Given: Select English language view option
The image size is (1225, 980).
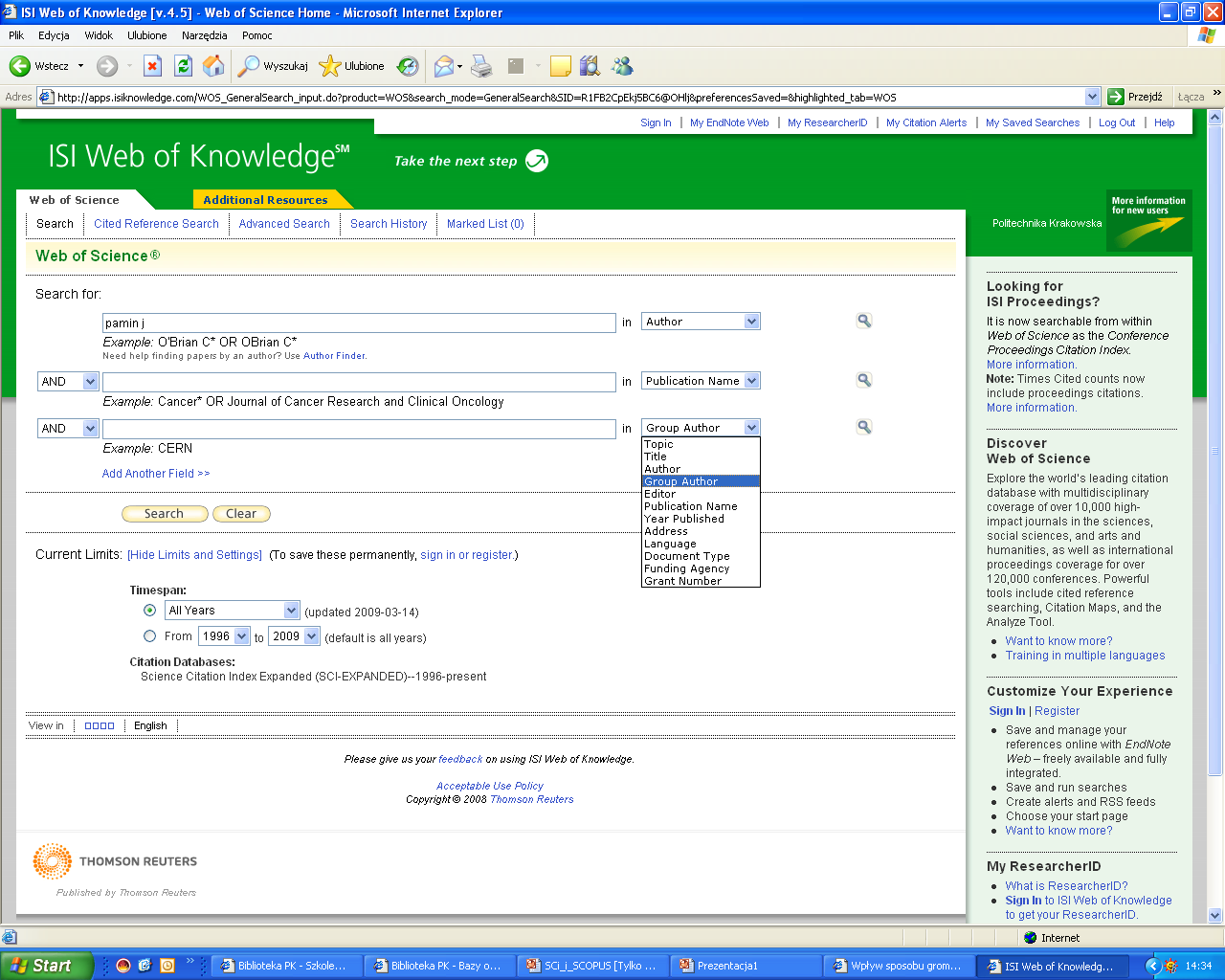Looking at the screenshot, I should click(x=150, y=725).
